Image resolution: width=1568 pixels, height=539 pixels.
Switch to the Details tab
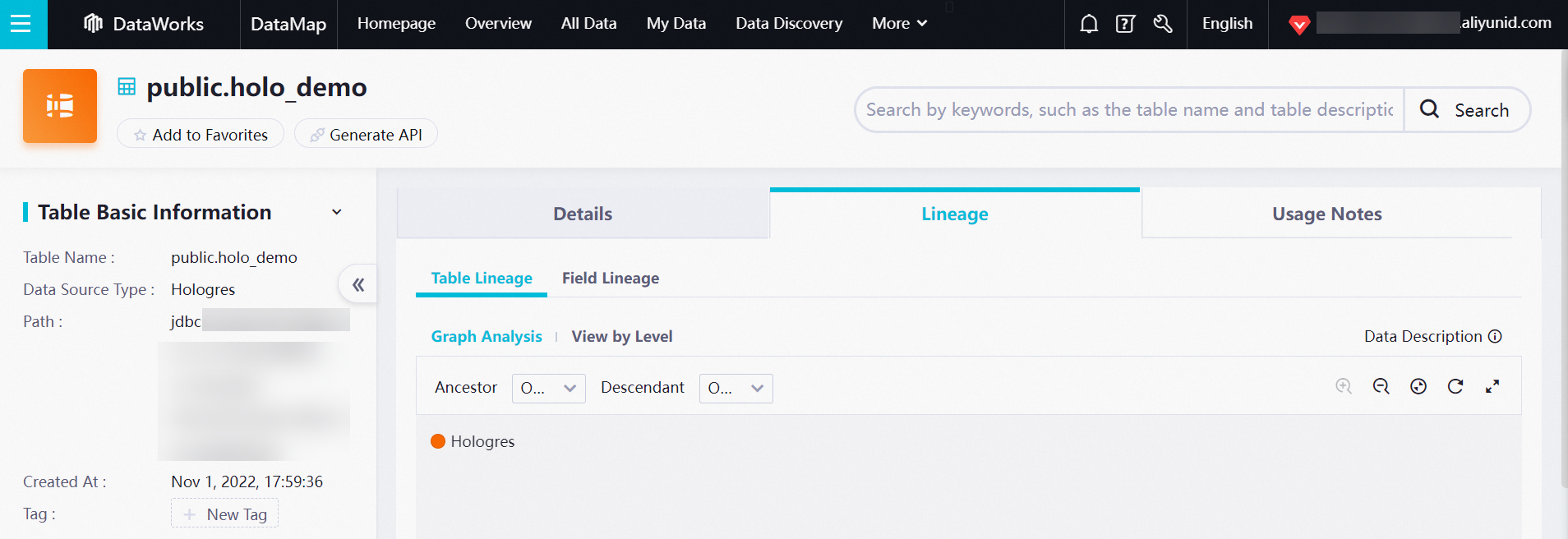coord(583,214)
